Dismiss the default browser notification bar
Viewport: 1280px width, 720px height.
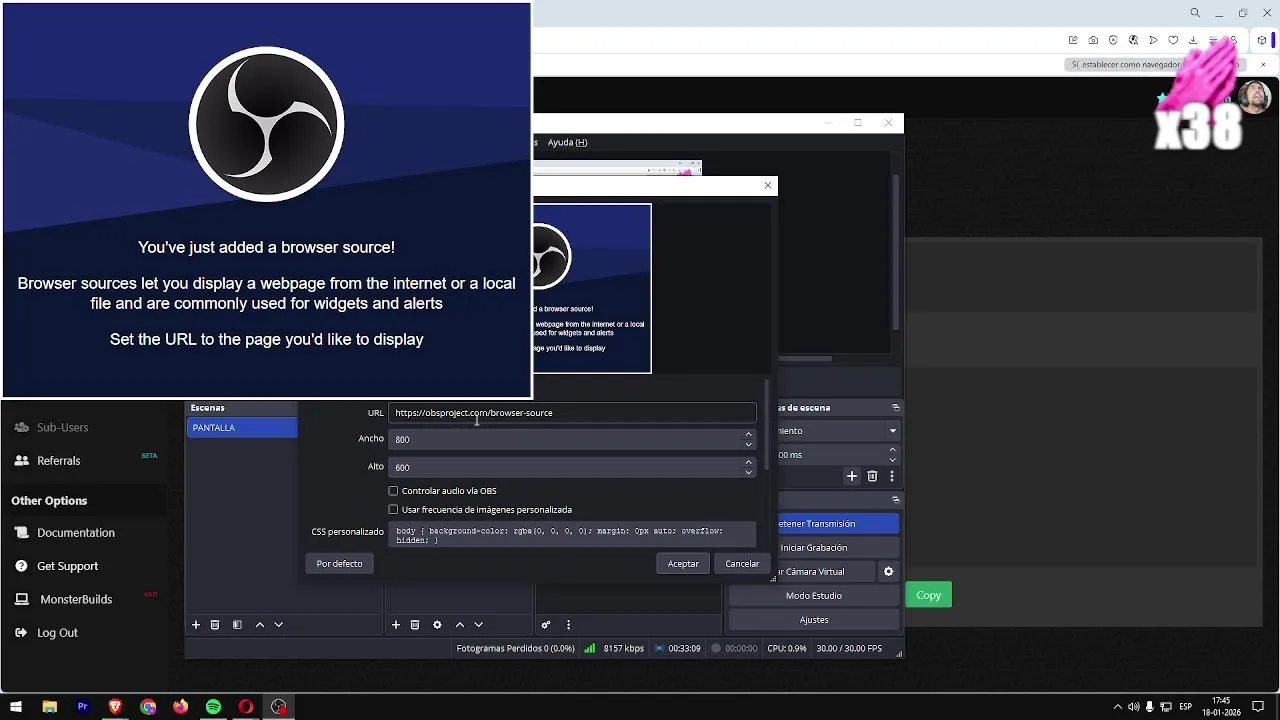(1263, 65)
